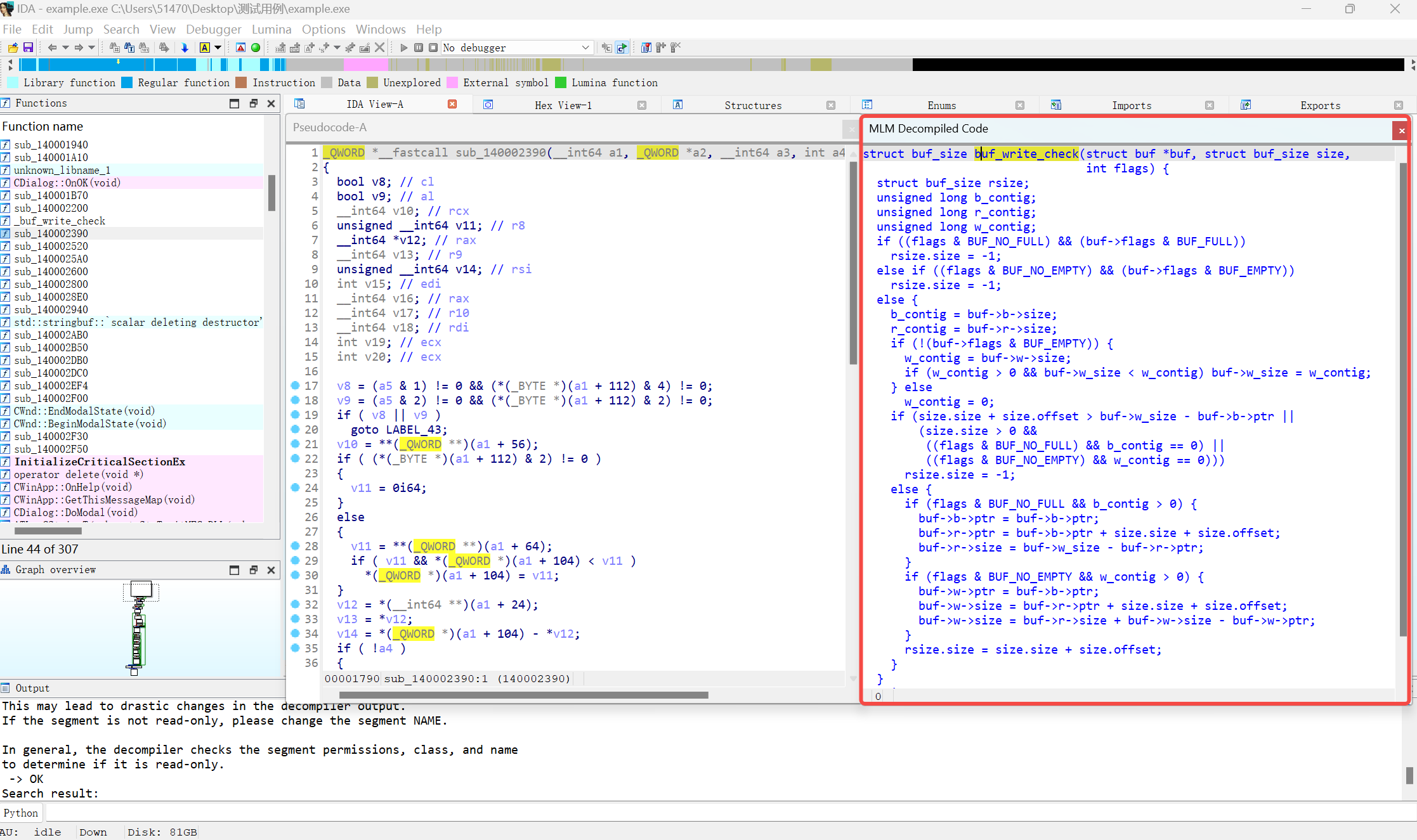Screen dimensions: 1417x840
Task: Click the External symbol pink legend swatch
Action: pyautogui.click(x=452, y=82)
